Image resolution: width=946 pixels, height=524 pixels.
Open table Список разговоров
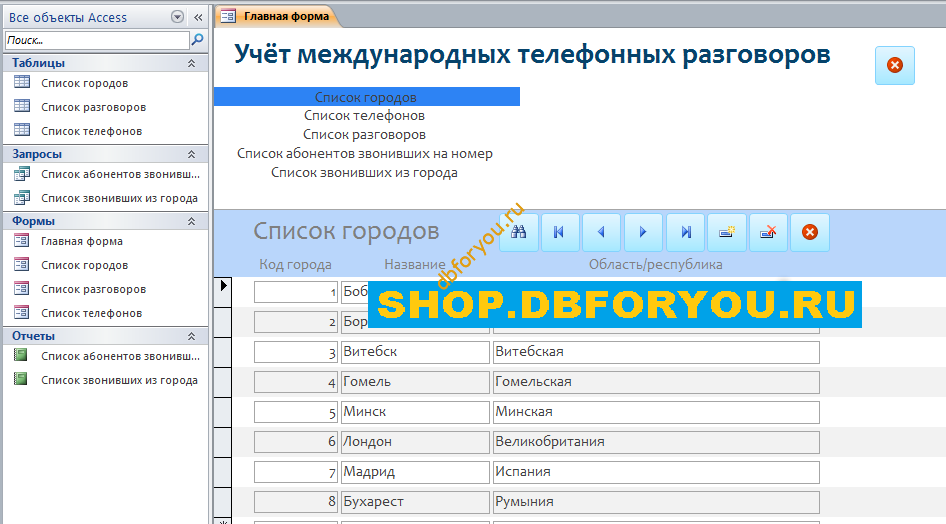[93, 107]
